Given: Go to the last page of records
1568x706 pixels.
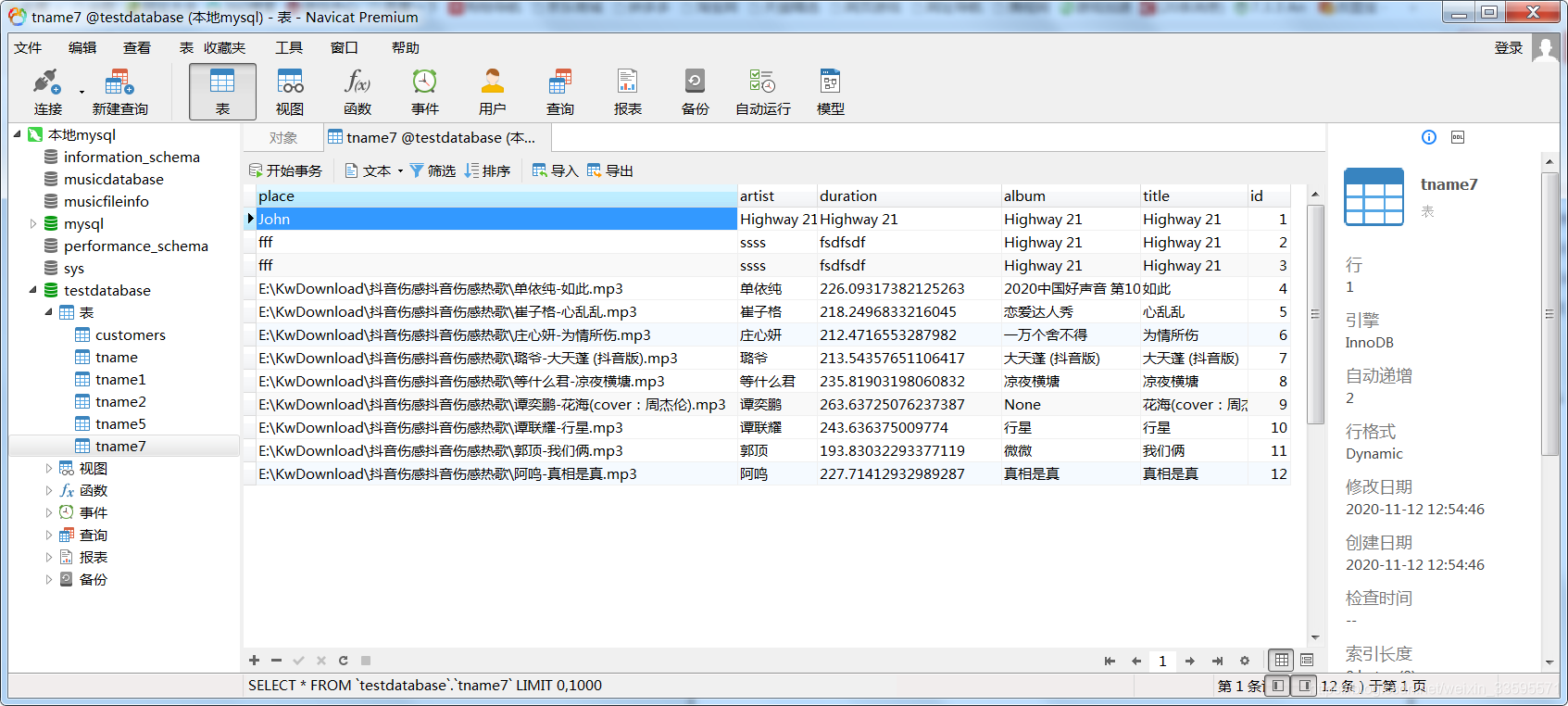Looking at the screenshot, I should coord(1217,661).
